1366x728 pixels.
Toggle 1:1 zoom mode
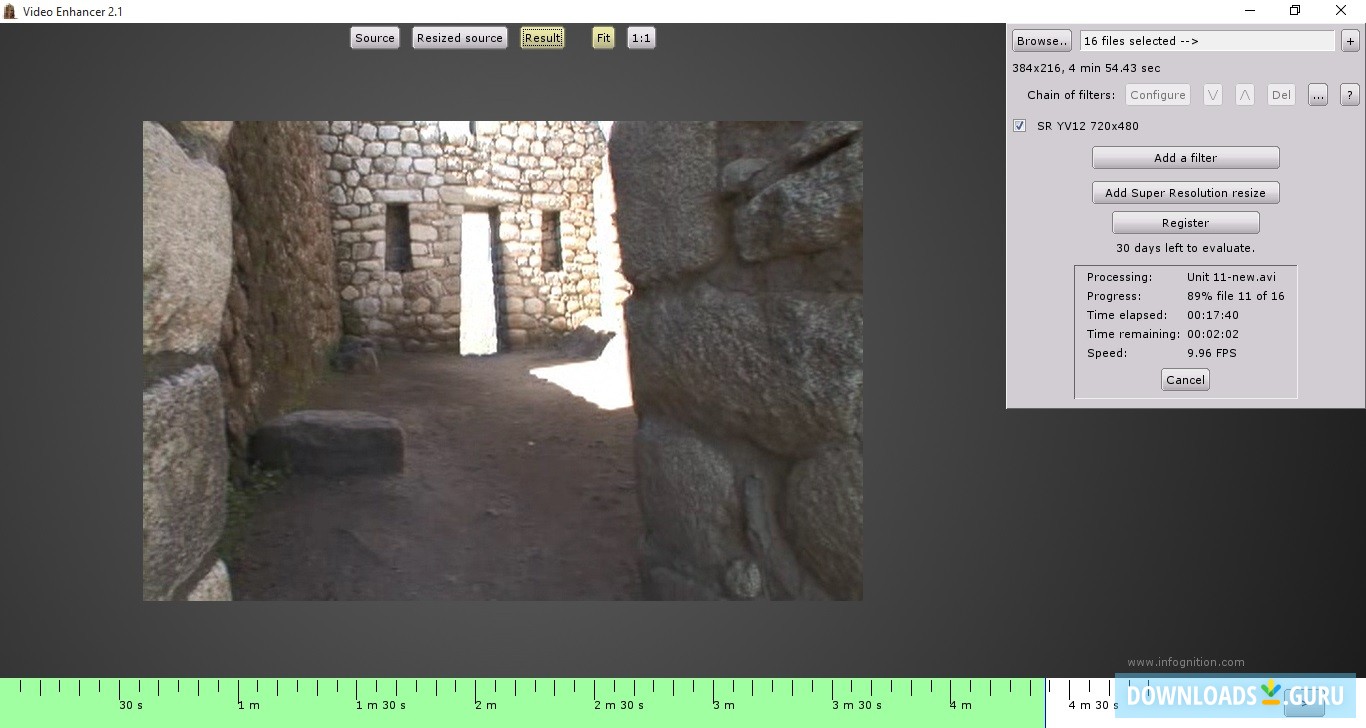pos(641,38)
